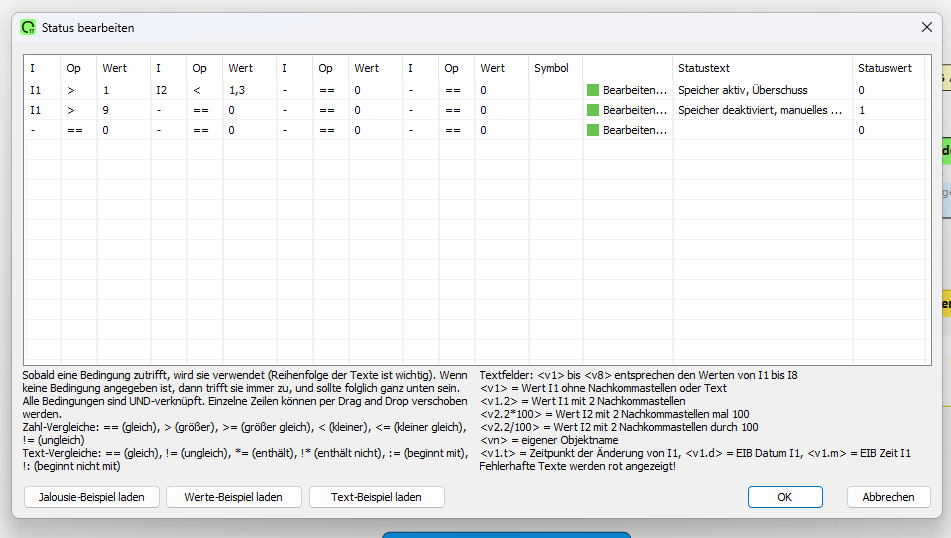Open color swatch for Speicher deaktiviert row
951x538 pixels.
[593, 110]
